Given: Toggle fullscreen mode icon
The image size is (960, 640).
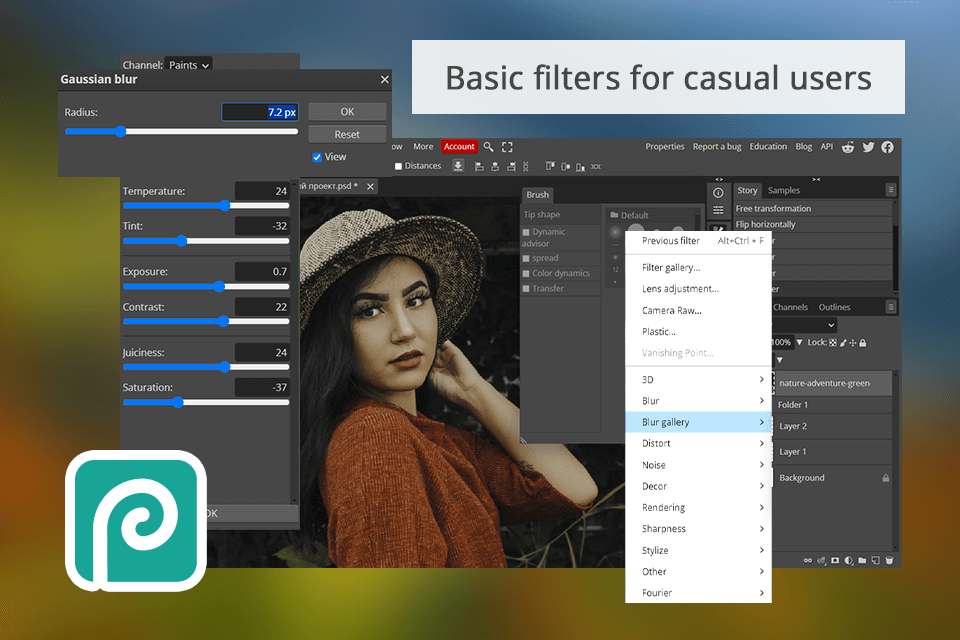Looking at the screenshot, I should point(507,147).
